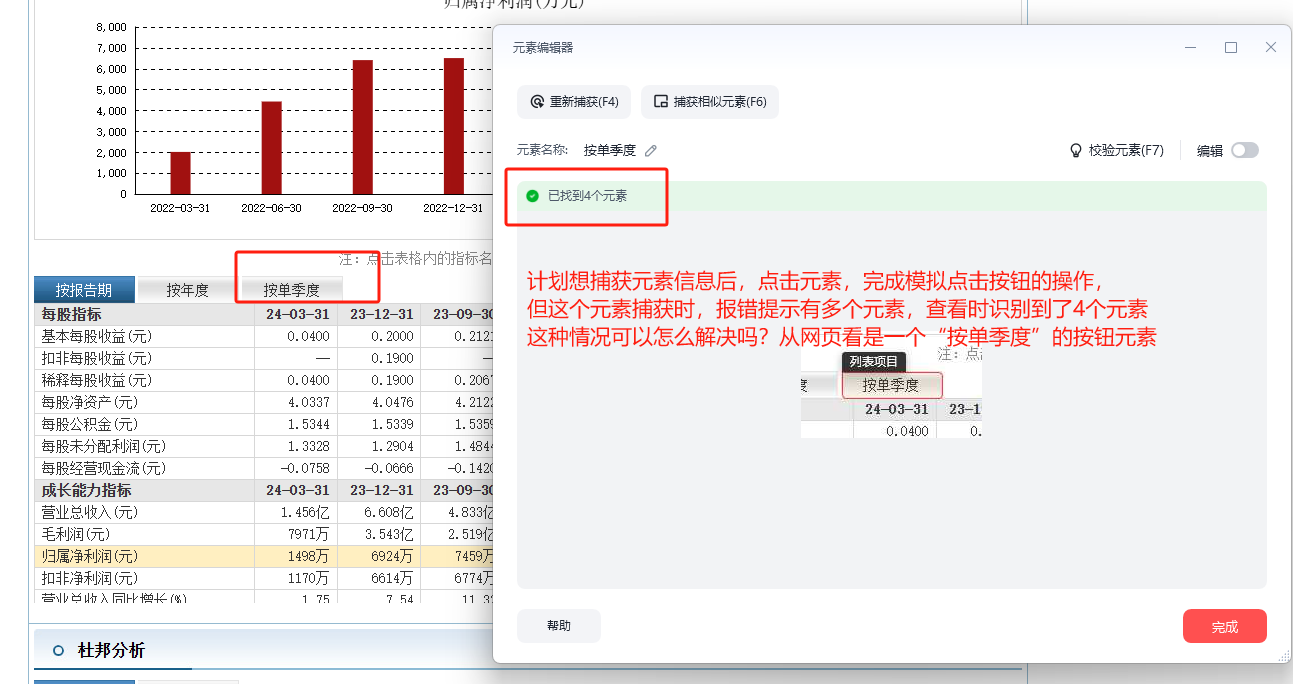Toggle the 编辑 edit switch

(1244, 150)
